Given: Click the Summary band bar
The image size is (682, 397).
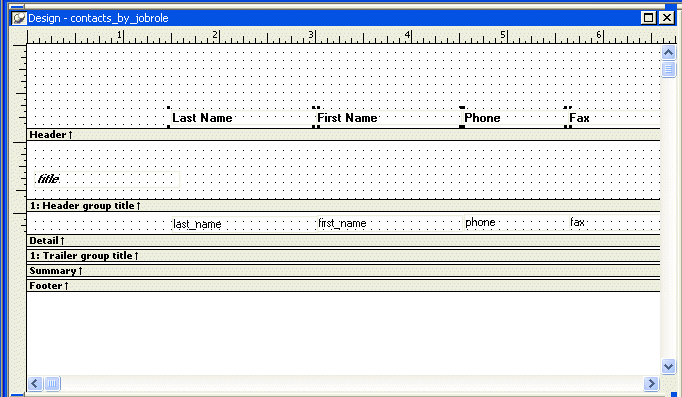Looking at the screenshot, I should click(343, 271).
